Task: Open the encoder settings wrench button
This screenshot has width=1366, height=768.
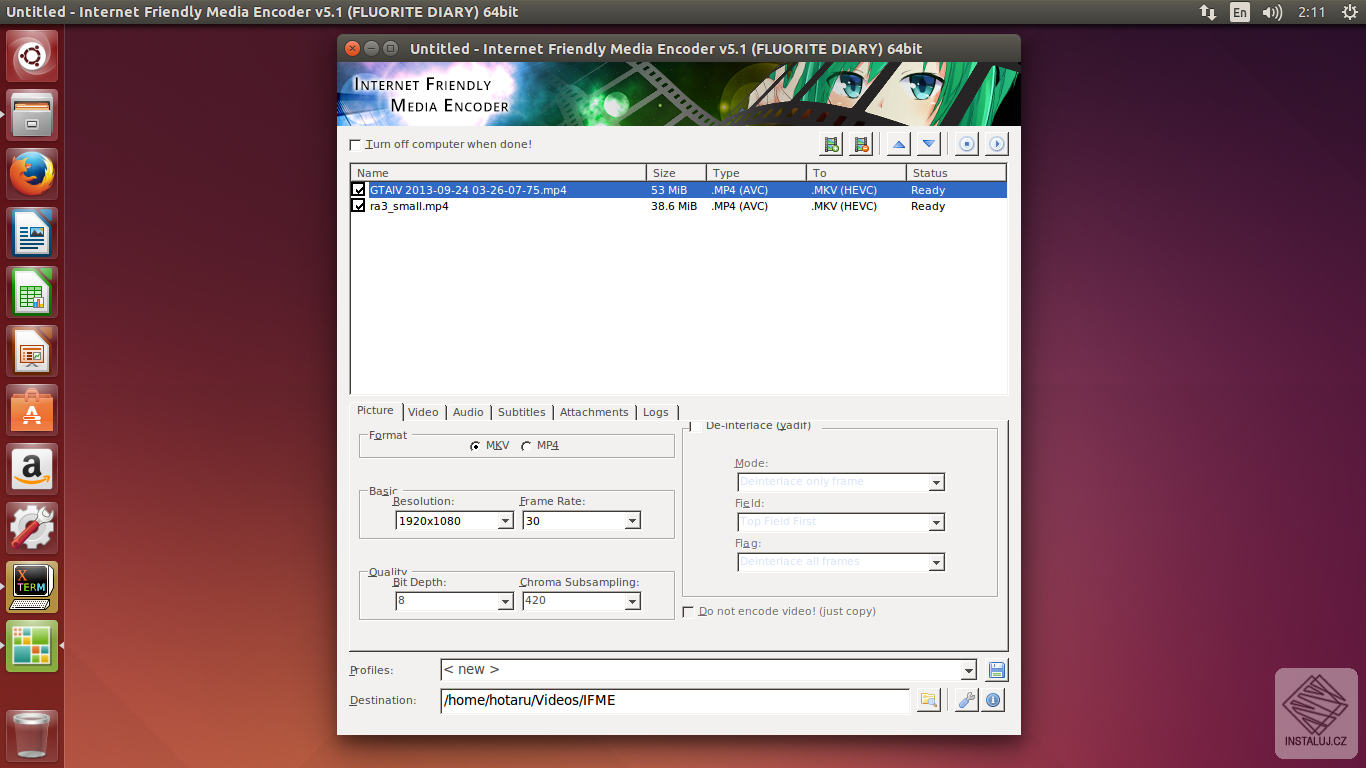Action: coord(966,700)
